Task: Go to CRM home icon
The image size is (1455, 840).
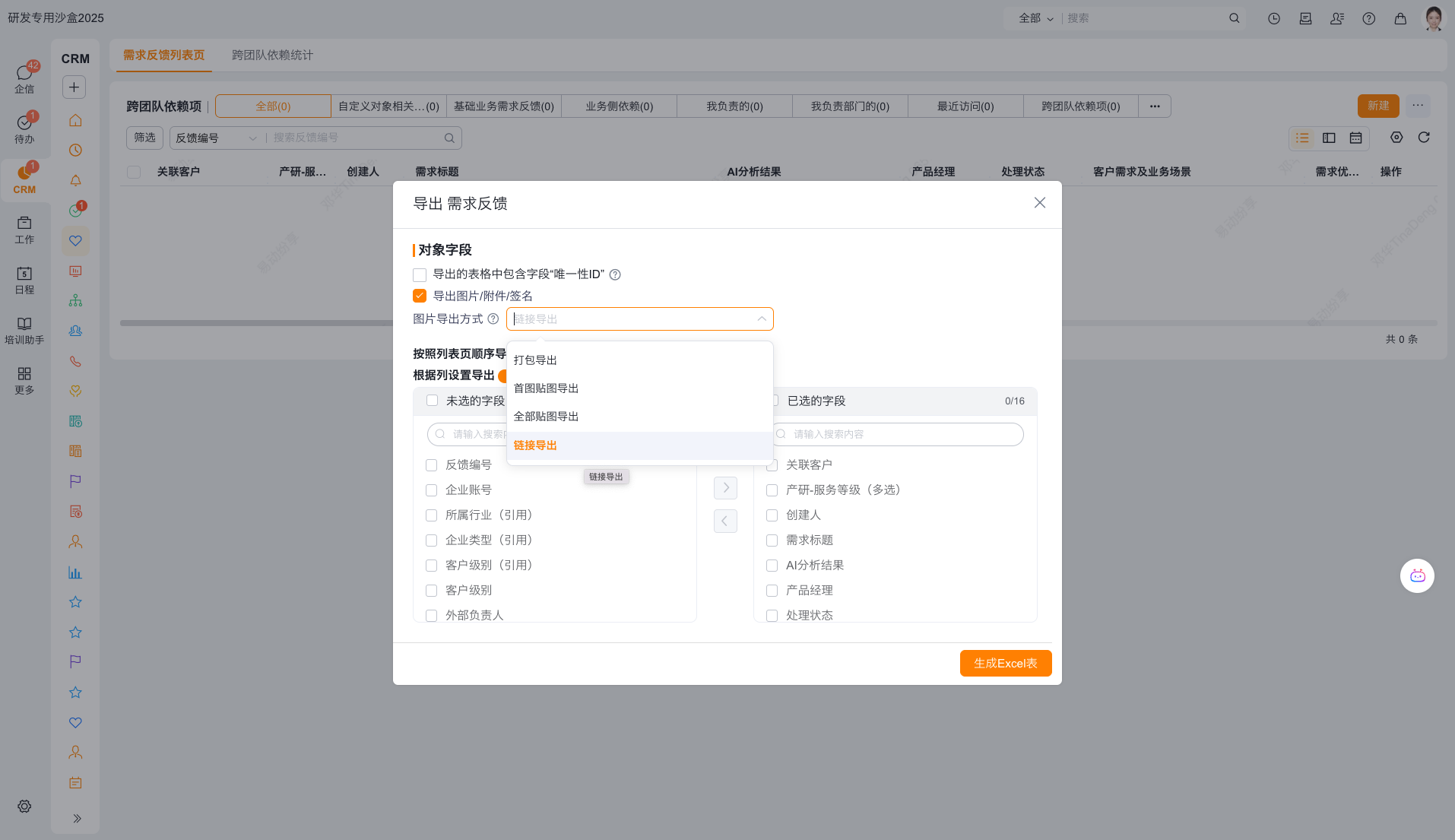Action: point(75,120)
